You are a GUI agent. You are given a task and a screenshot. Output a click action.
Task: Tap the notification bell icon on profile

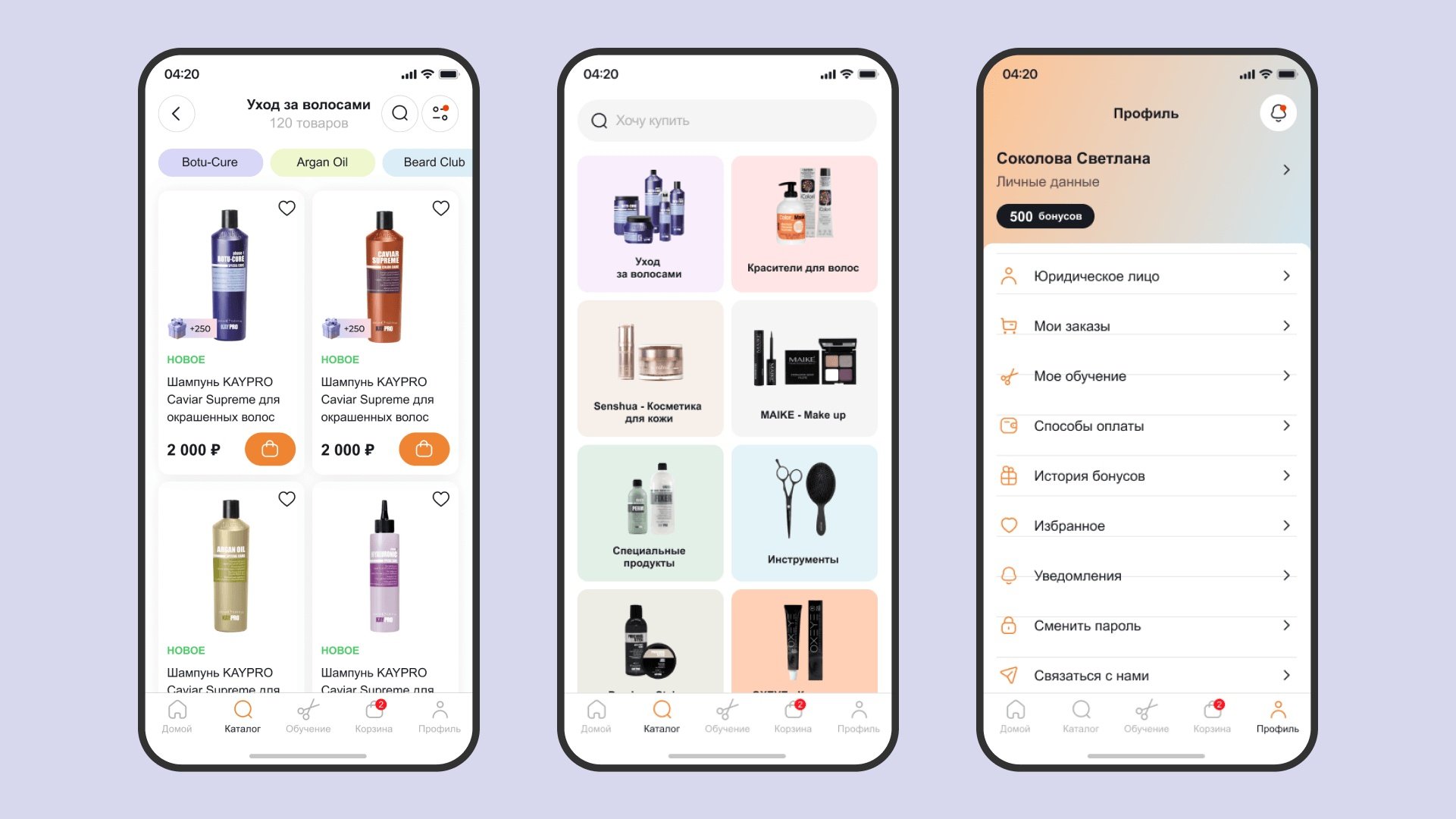(1278, 113)
